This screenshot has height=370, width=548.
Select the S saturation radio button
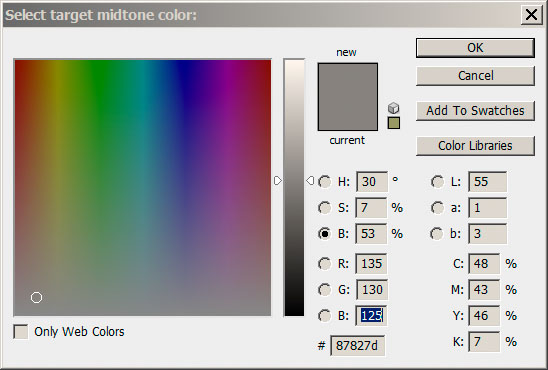click(x=325, y=208)
